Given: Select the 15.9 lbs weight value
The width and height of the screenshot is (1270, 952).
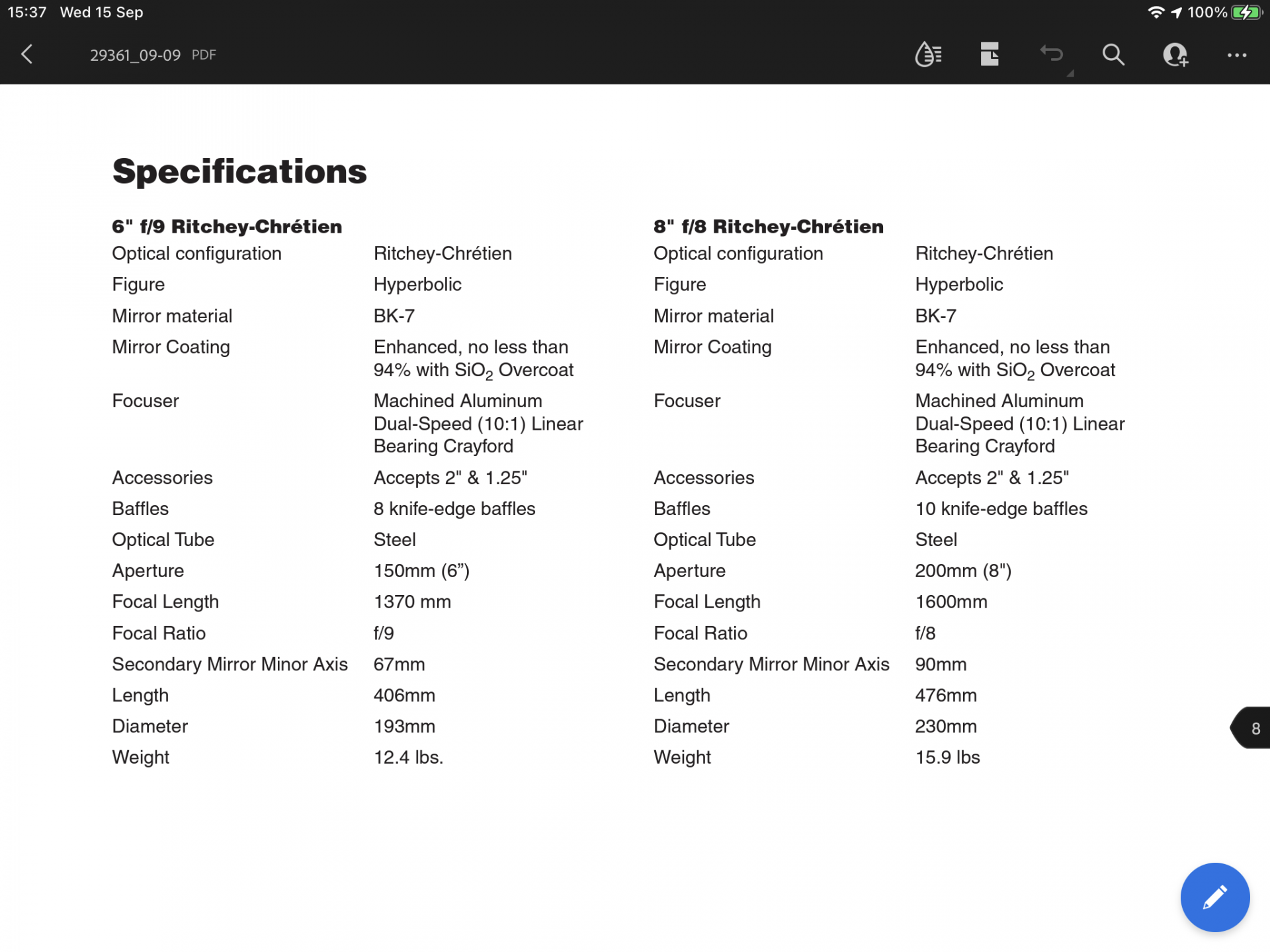Looking at the screenshot, I should [948, 758].
